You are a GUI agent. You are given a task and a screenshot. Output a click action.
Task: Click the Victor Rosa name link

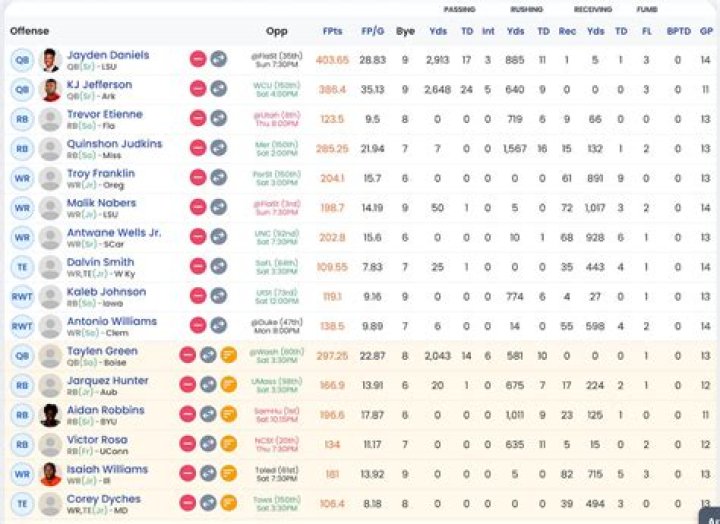[97, 439]
